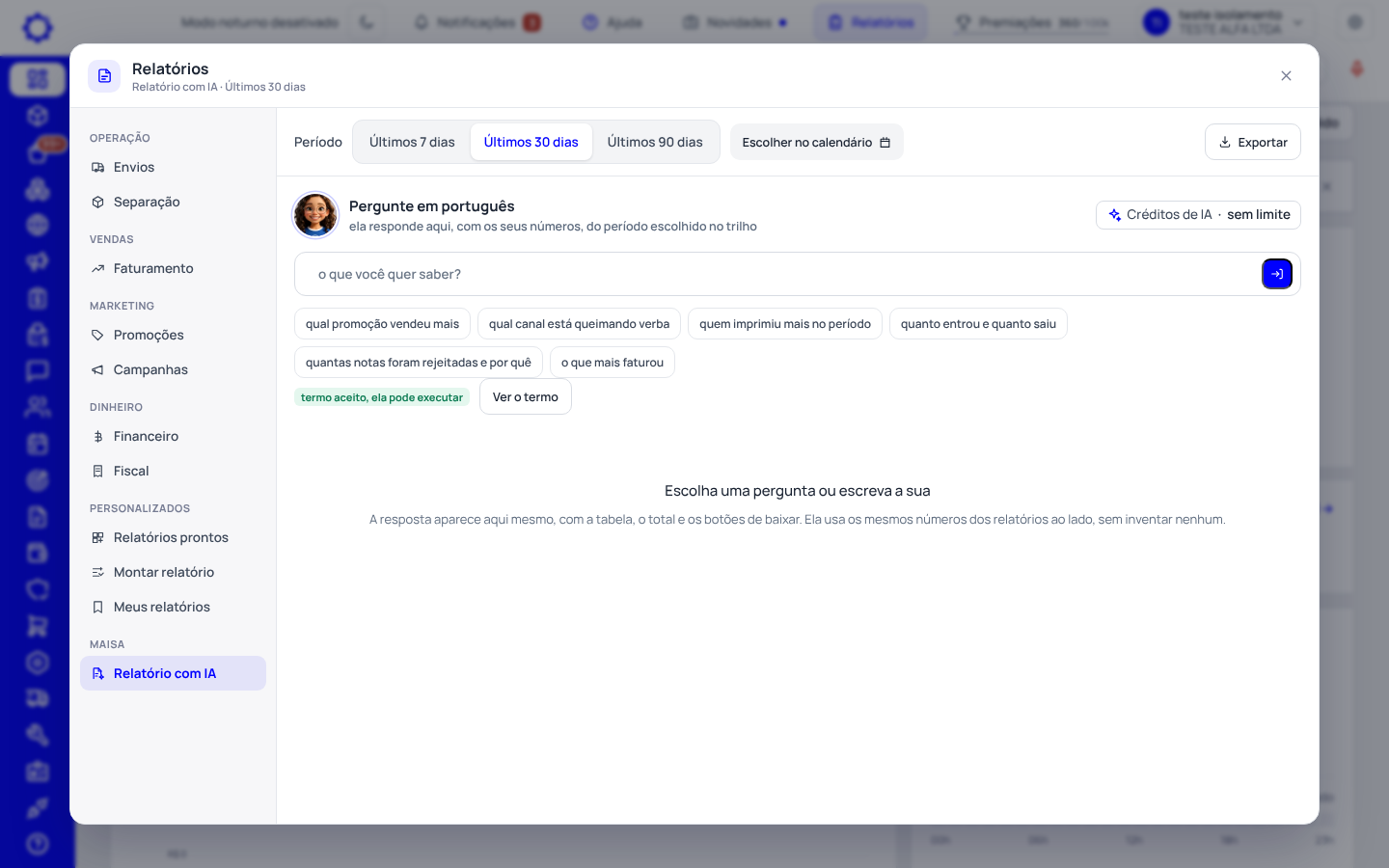Open Escolher no calendário date picker
The width and height of the screenshot is (1389, 868).
point(816,142)
